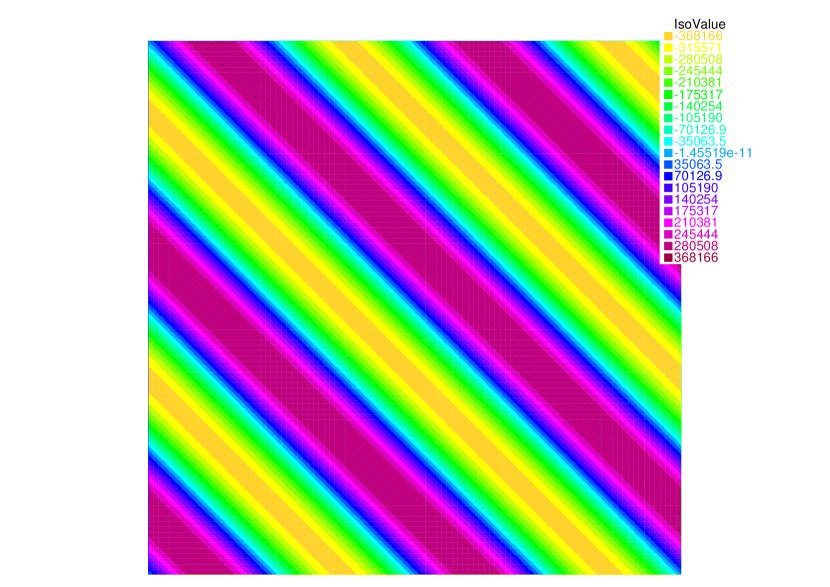This screenshot has height=587, width=830.
Task: Select the legend label -35063.5
Action: point(700,141)
